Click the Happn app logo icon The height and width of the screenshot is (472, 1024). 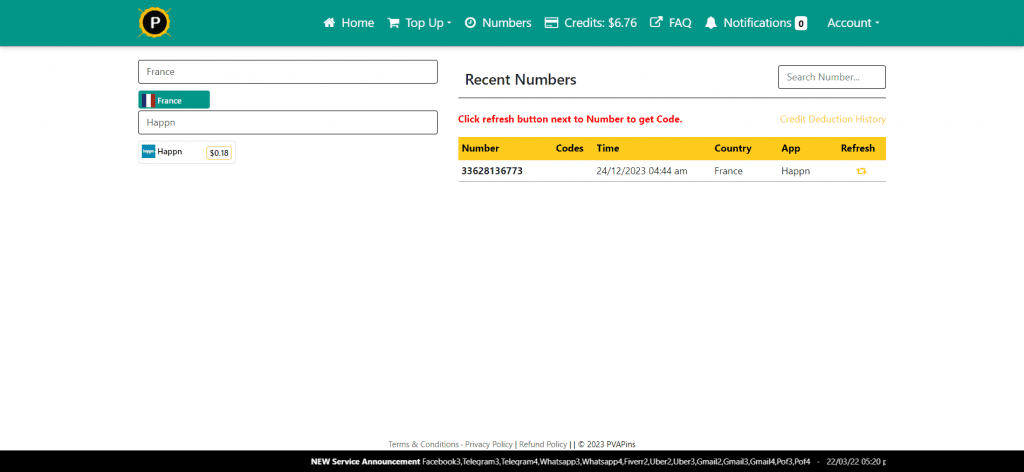click(148, 152)
